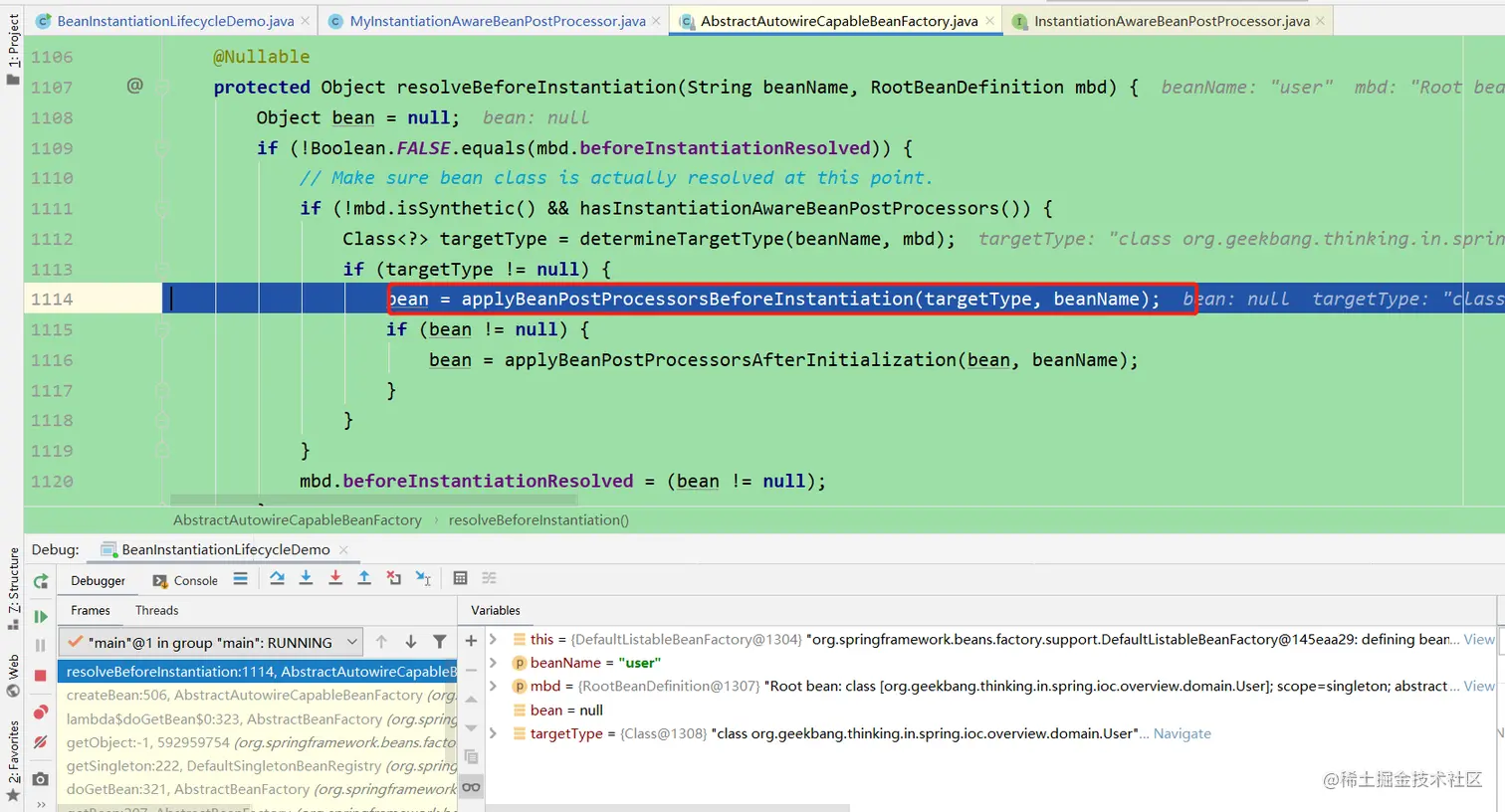Expand the targetType variable node

point(494,733)
